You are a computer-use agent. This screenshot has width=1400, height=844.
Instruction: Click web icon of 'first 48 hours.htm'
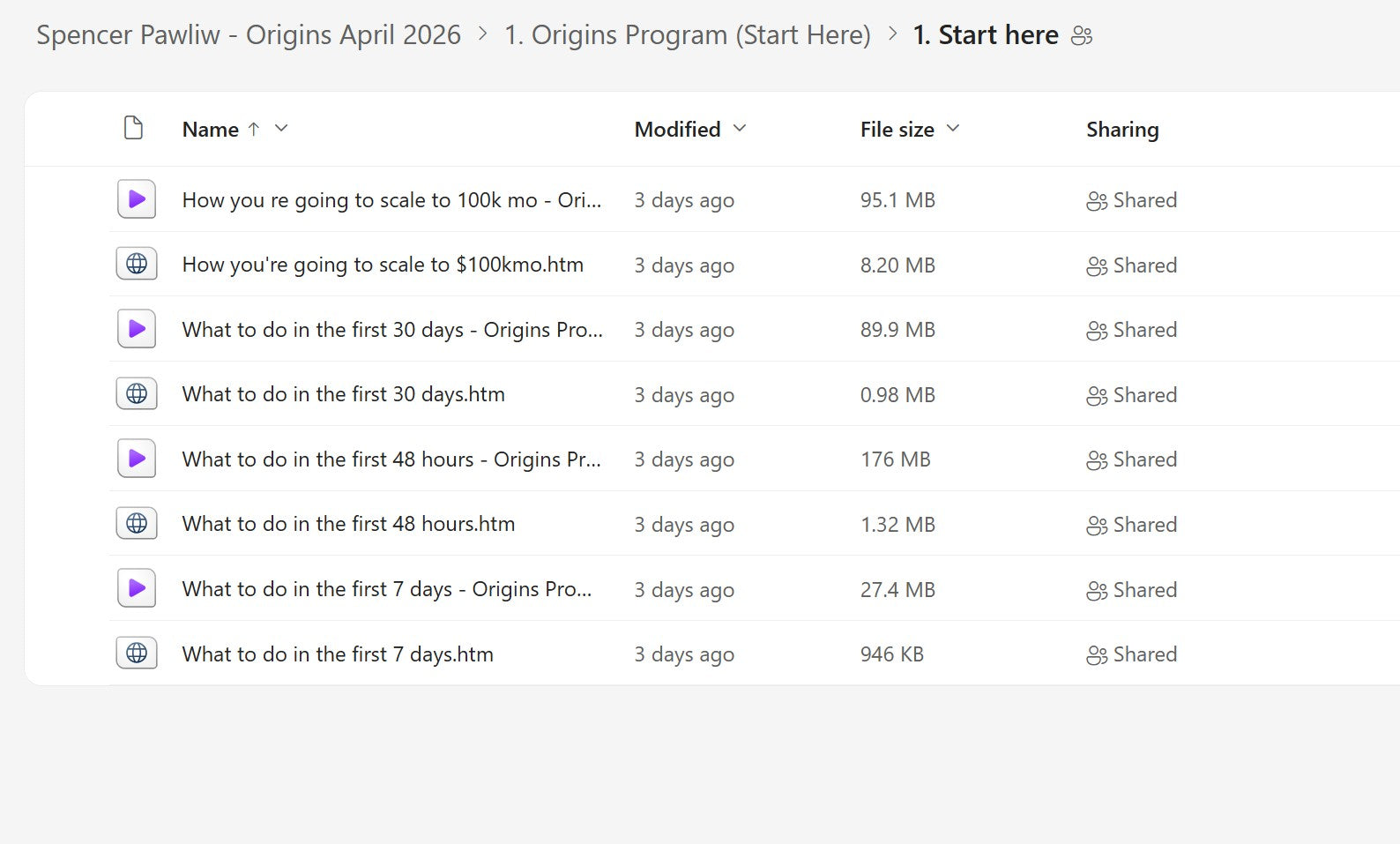pyautogui.click(x=137, y=523)
